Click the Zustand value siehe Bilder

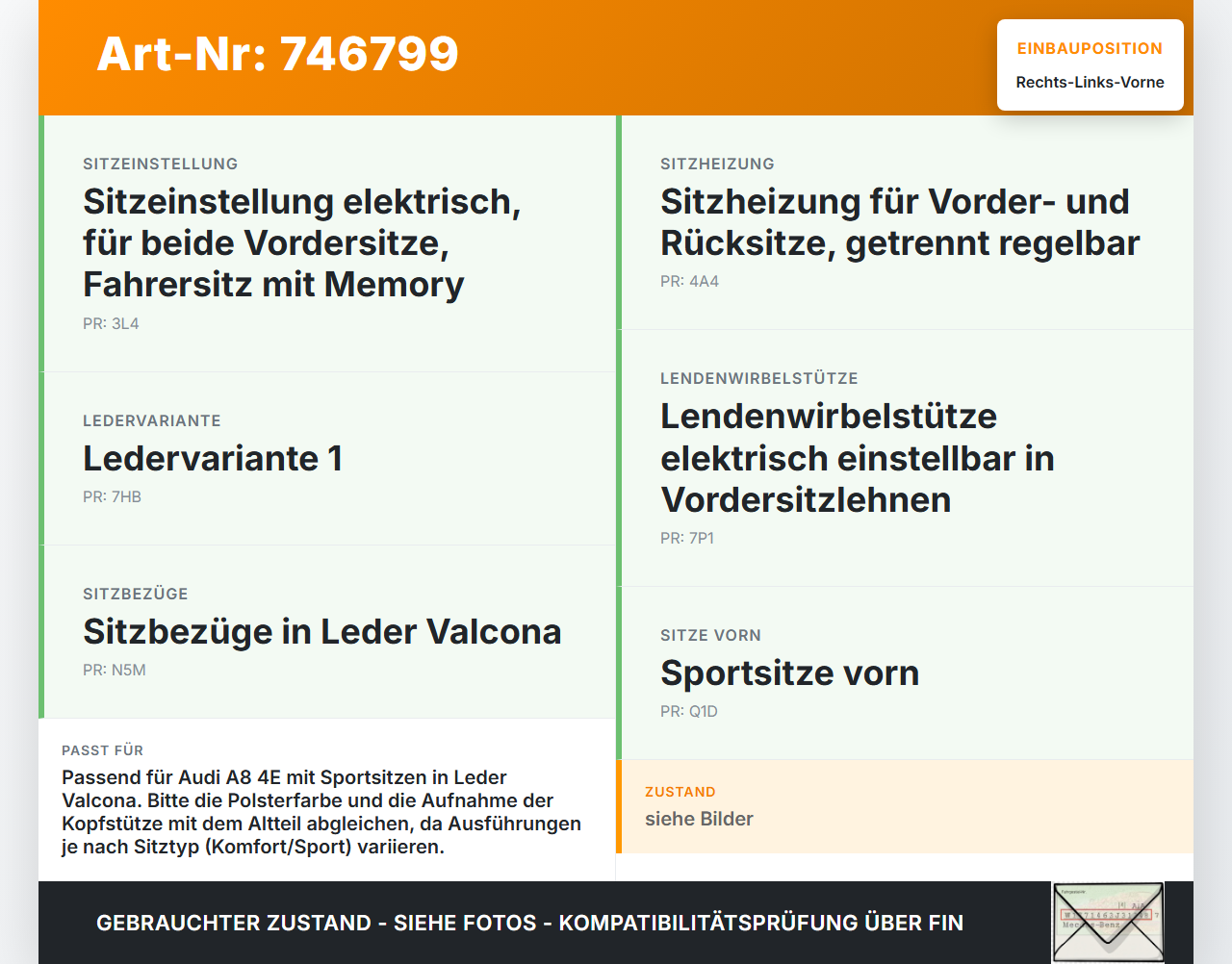tap(699, 819)
